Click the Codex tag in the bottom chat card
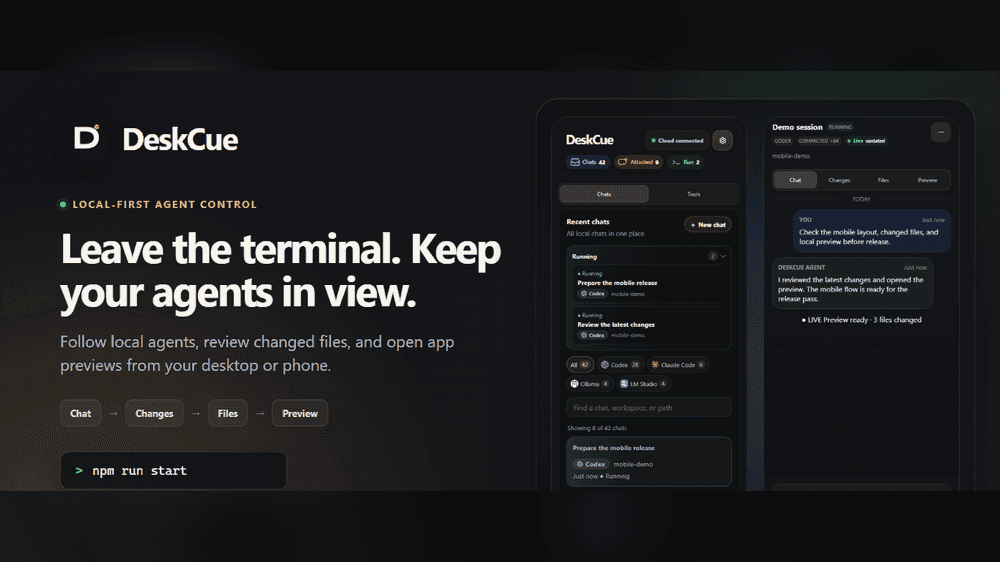This screenshot has height=562, width=1000. pyautogui.click(x=591, y=464)
